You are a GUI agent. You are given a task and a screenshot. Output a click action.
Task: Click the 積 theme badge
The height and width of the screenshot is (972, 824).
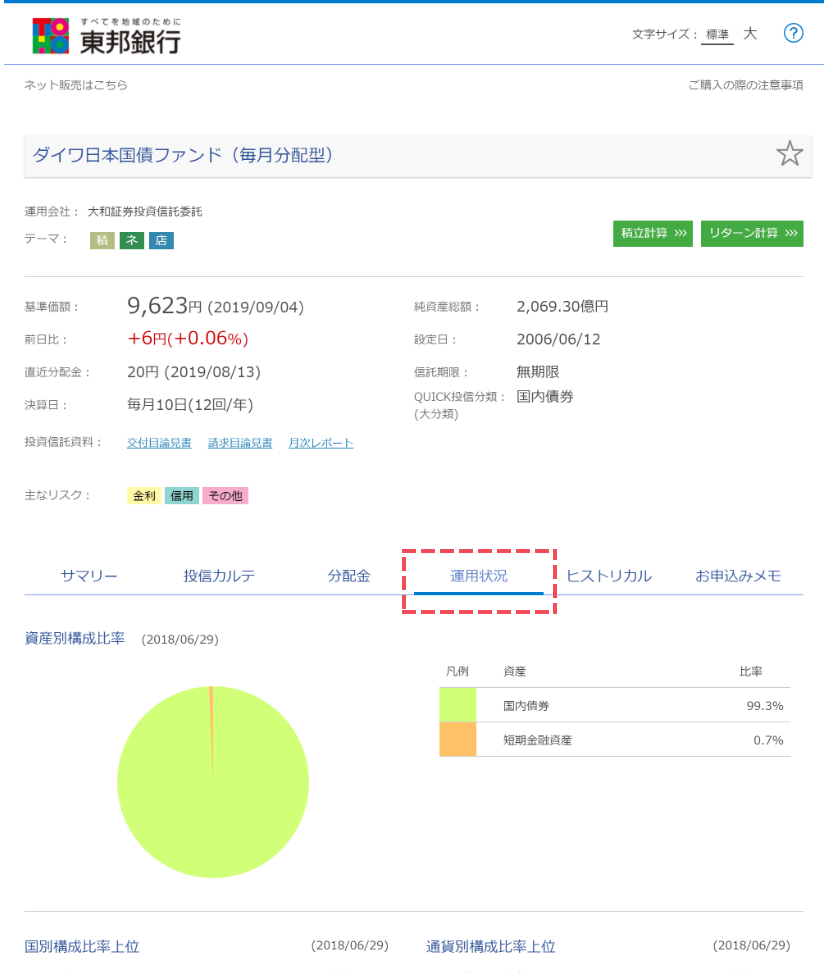click(x=102, y=241)
